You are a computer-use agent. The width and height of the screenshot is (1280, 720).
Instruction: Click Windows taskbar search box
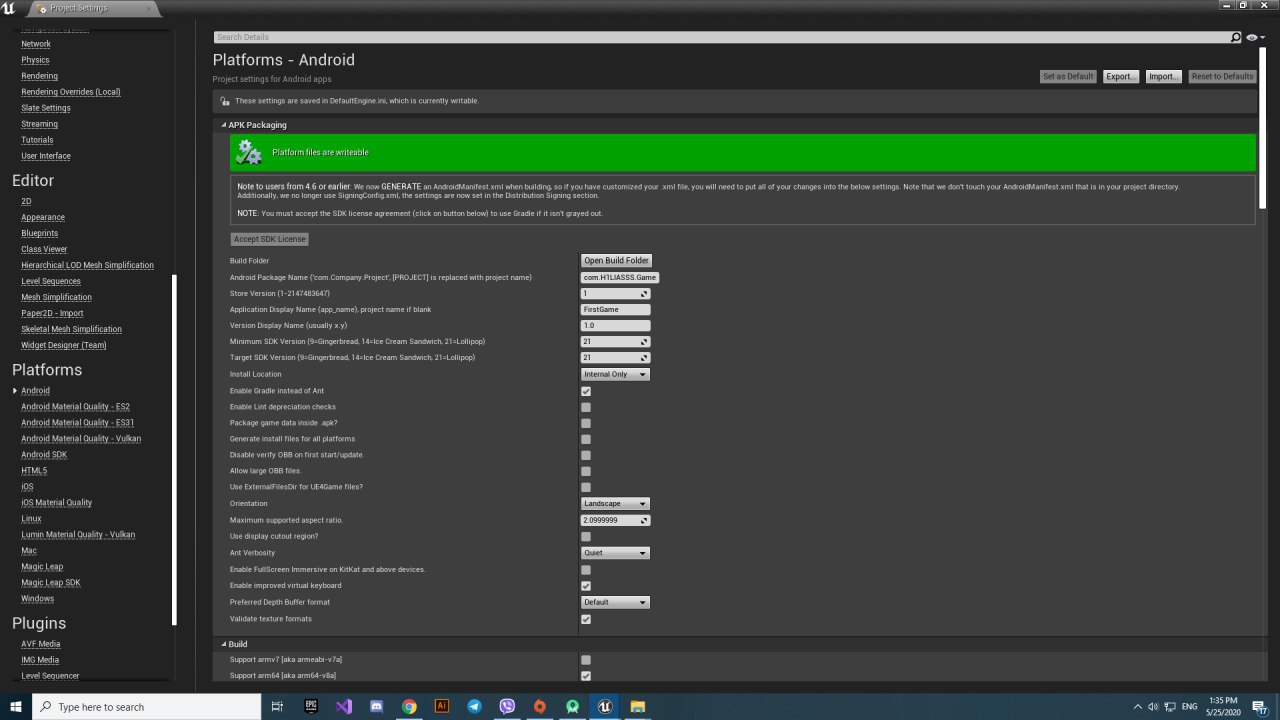(147, 706)
